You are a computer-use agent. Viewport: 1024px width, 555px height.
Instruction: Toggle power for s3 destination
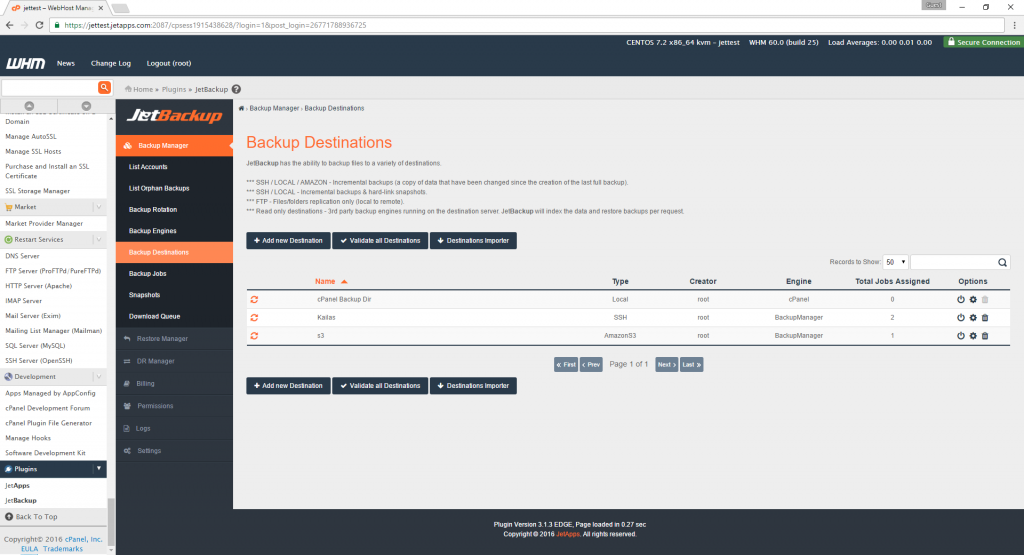click(961, 336)
